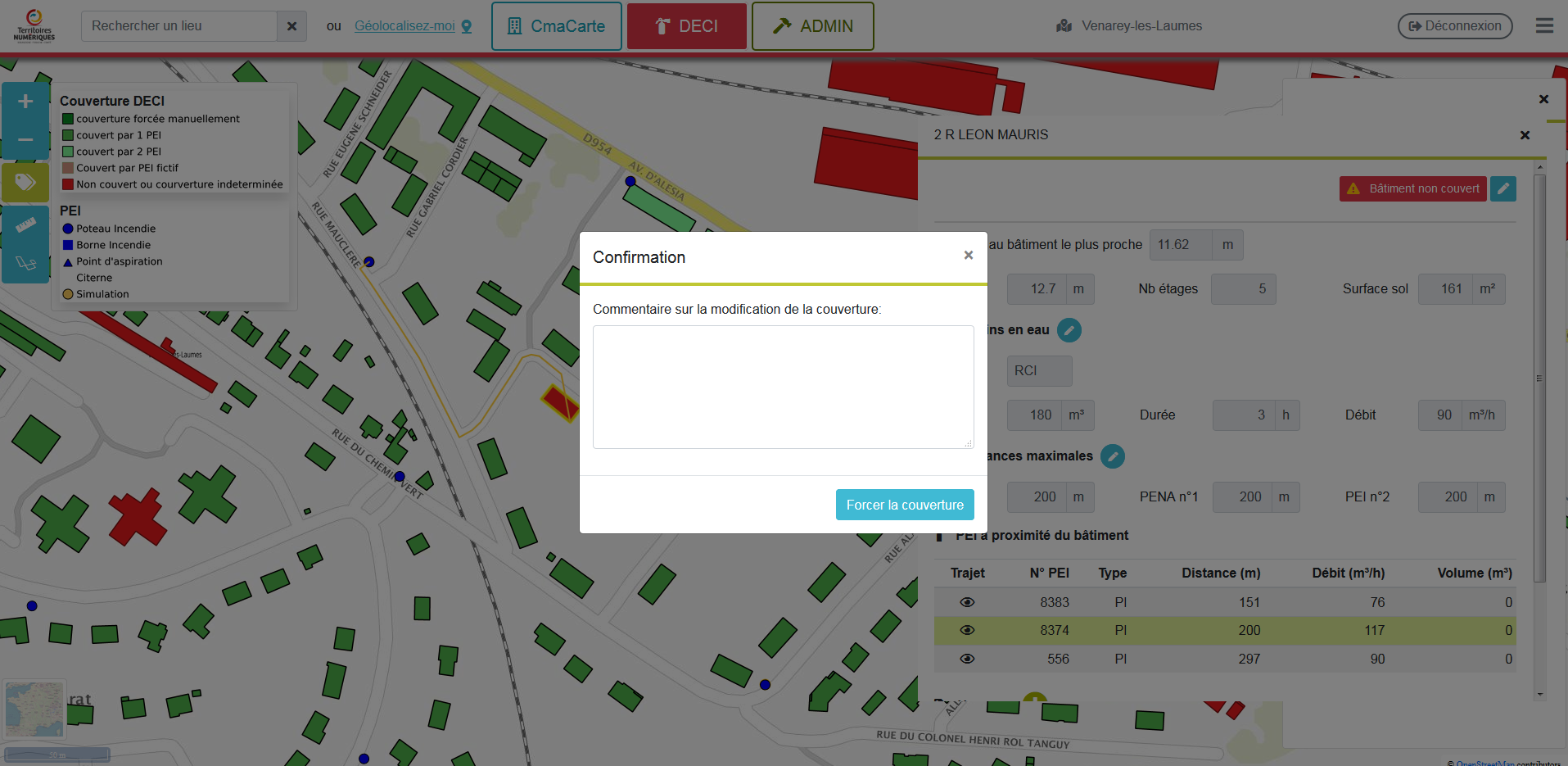
Task: Toggle the legend tag icon
Action: click(x=25, y=182)
